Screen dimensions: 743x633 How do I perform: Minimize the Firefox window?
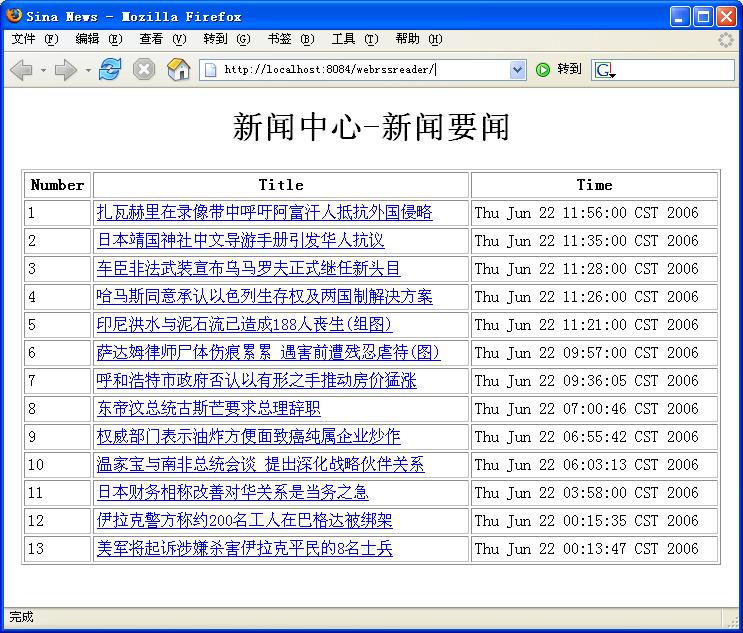(680, 17)
